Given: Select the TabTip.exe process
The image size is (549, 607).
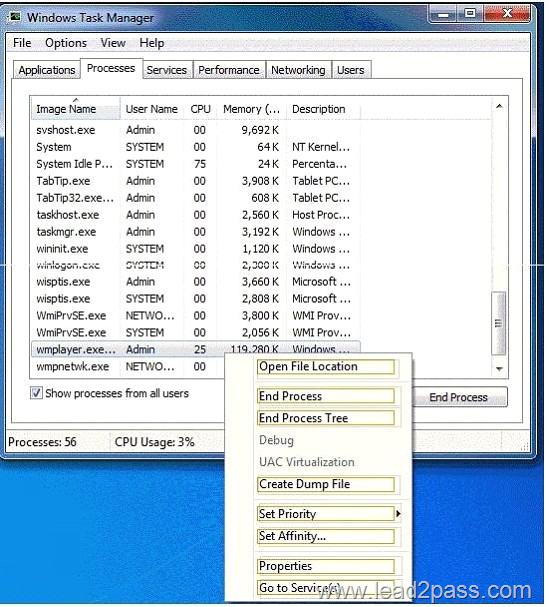Looking at the screenshot, I should point(196,181).
